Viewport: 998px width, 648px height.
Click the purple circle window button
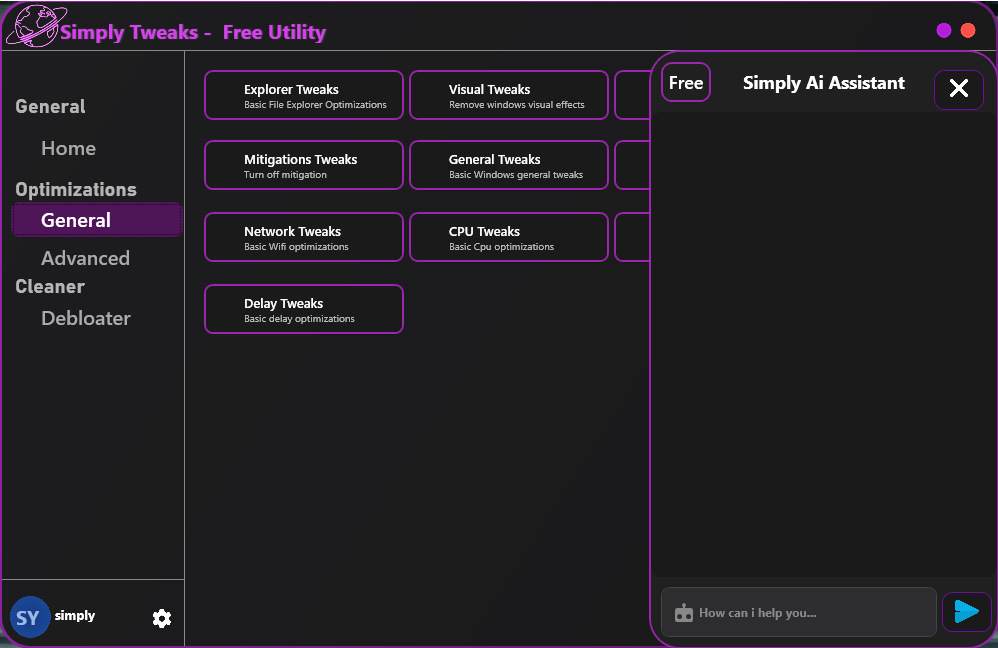click(943, 30)
